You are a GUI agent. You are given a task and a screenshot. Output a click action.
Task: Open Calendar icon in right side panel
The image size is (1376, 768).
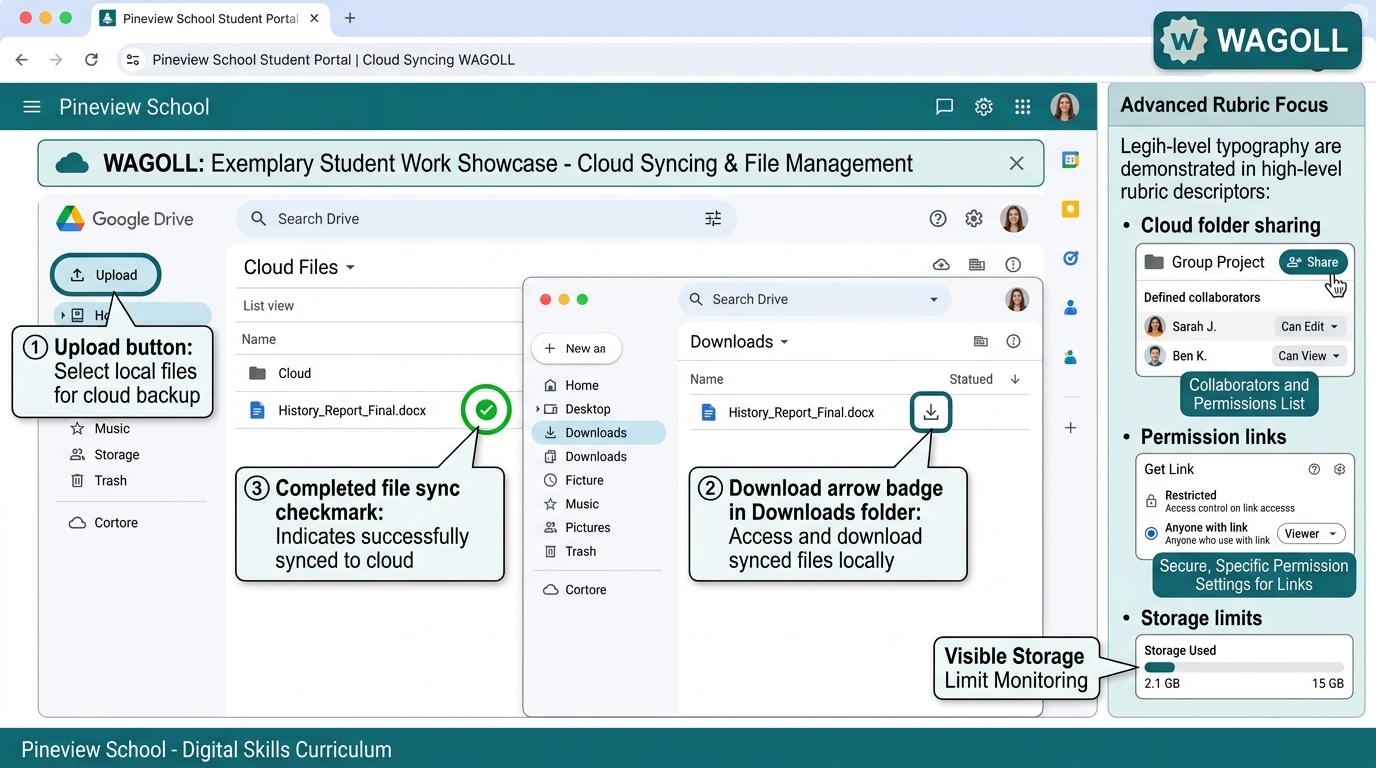[x=1070, y=160]
